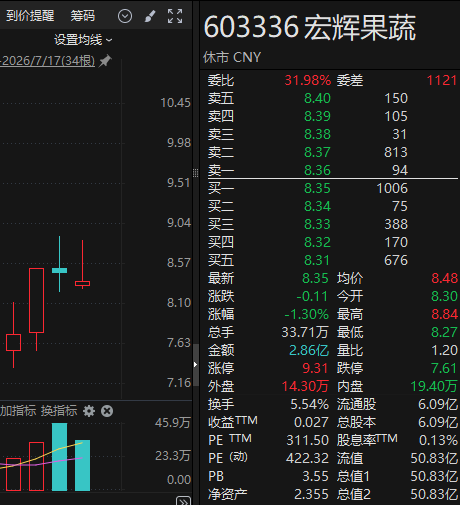This screenshot has width=460, height=505.
Task: Click the 股息率 value 0.13%
Action: (x=438, y=440)
